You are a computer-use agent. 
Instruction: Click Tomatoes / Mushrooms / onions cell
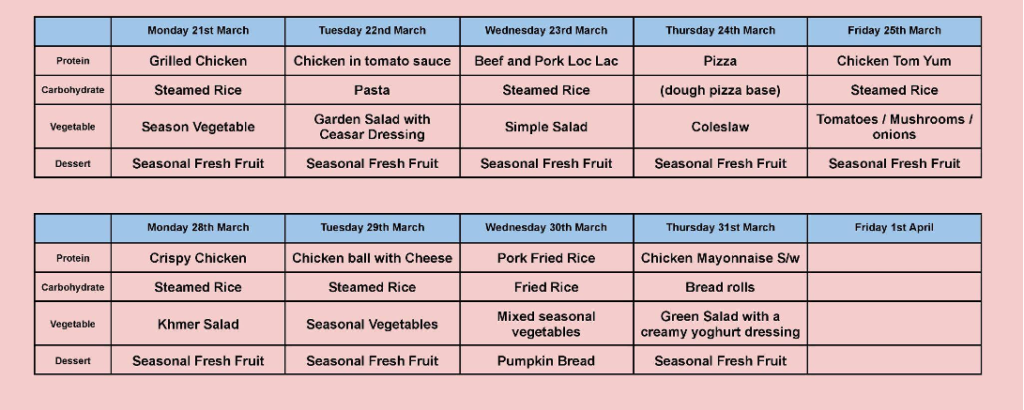point(894,127)
